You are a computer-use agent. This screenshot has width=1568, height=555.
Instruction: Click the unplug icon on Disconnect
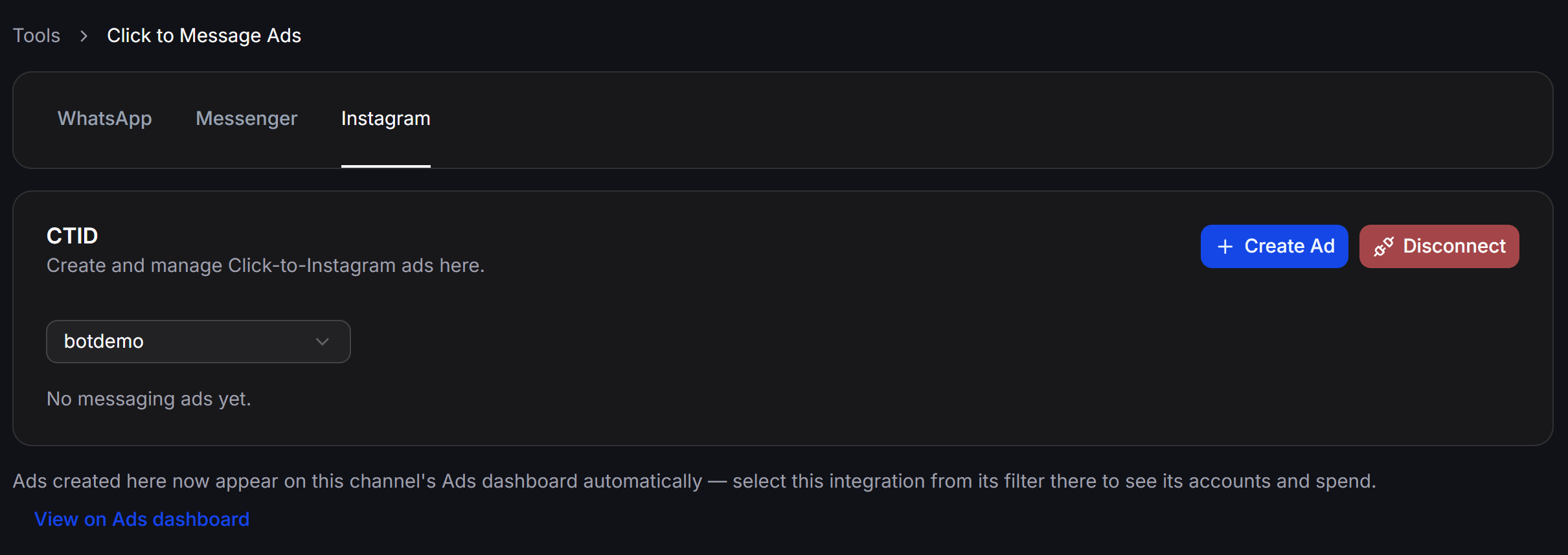(1383, 247)
